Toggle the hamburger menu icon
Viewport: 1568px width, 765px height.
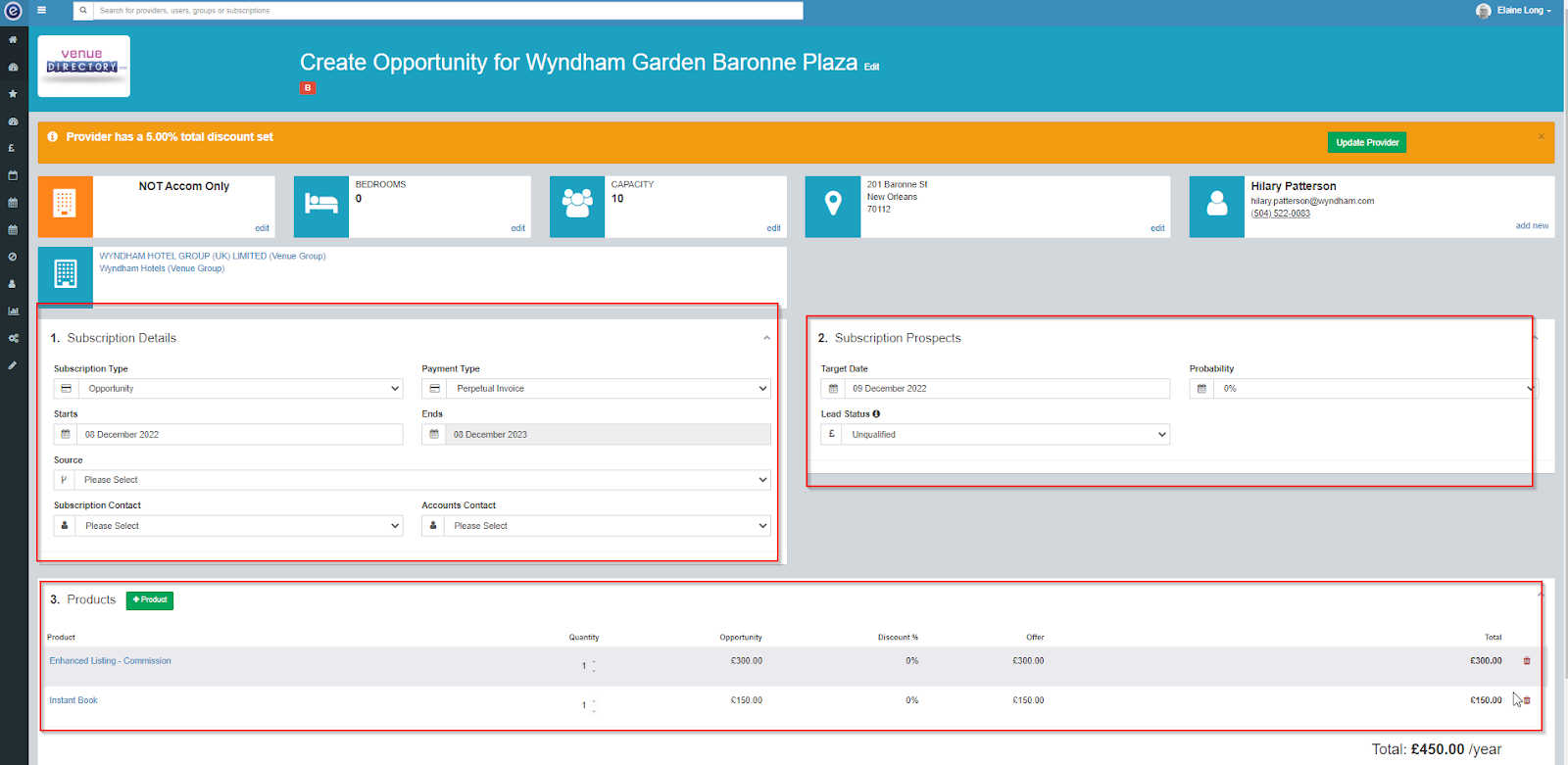tap(42, 10)
